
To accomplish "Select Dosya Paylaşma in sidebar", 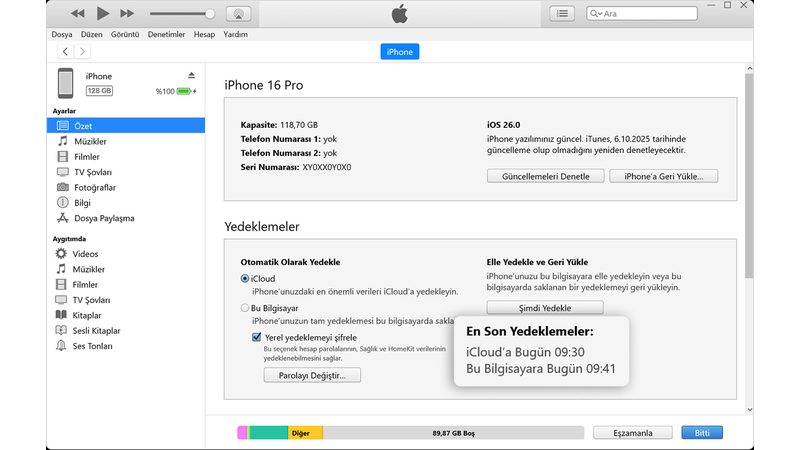I will point(104,218).
